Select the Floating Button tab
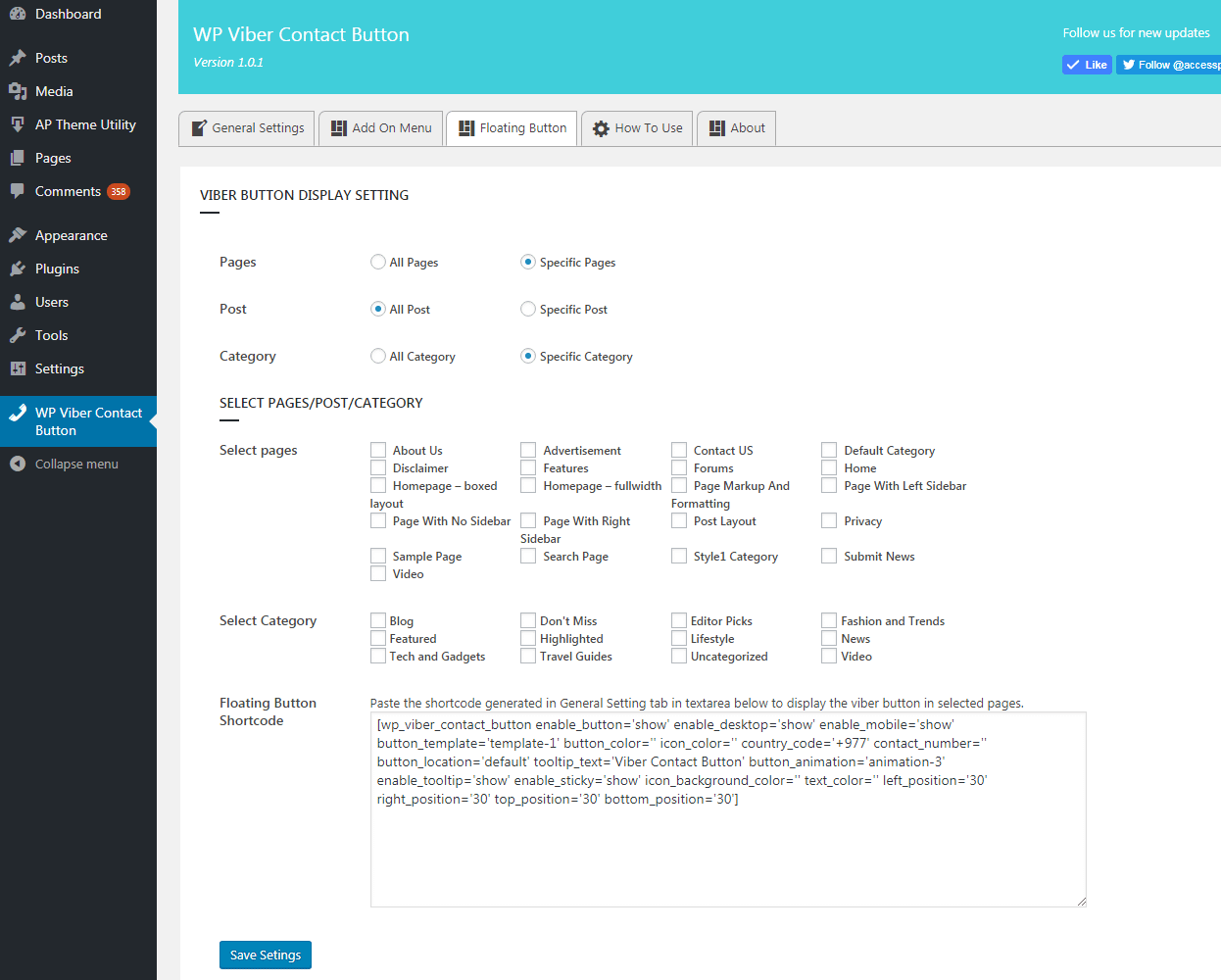Image resolution: width=1221 pixels, height=980 pixels. pos(512,128)
